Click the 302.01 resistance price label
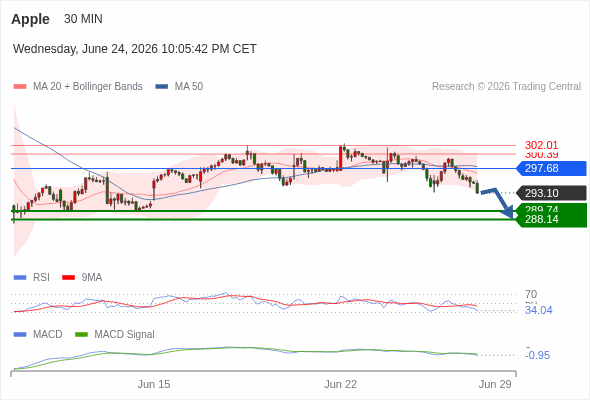The width and height of the screenshot is (590, 400). point(541,145)
